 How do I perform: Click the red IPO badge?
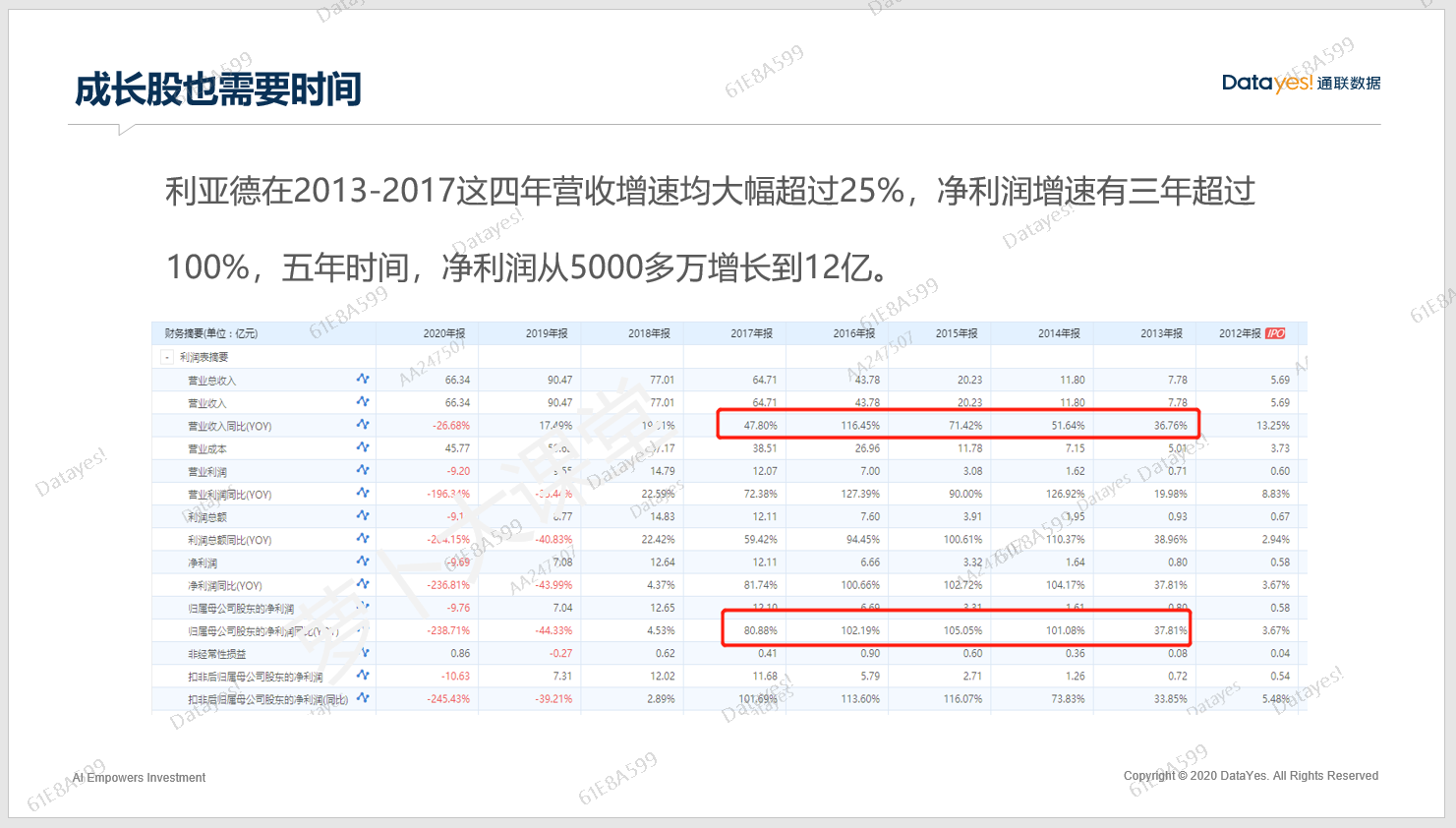tap(1275, 333)
